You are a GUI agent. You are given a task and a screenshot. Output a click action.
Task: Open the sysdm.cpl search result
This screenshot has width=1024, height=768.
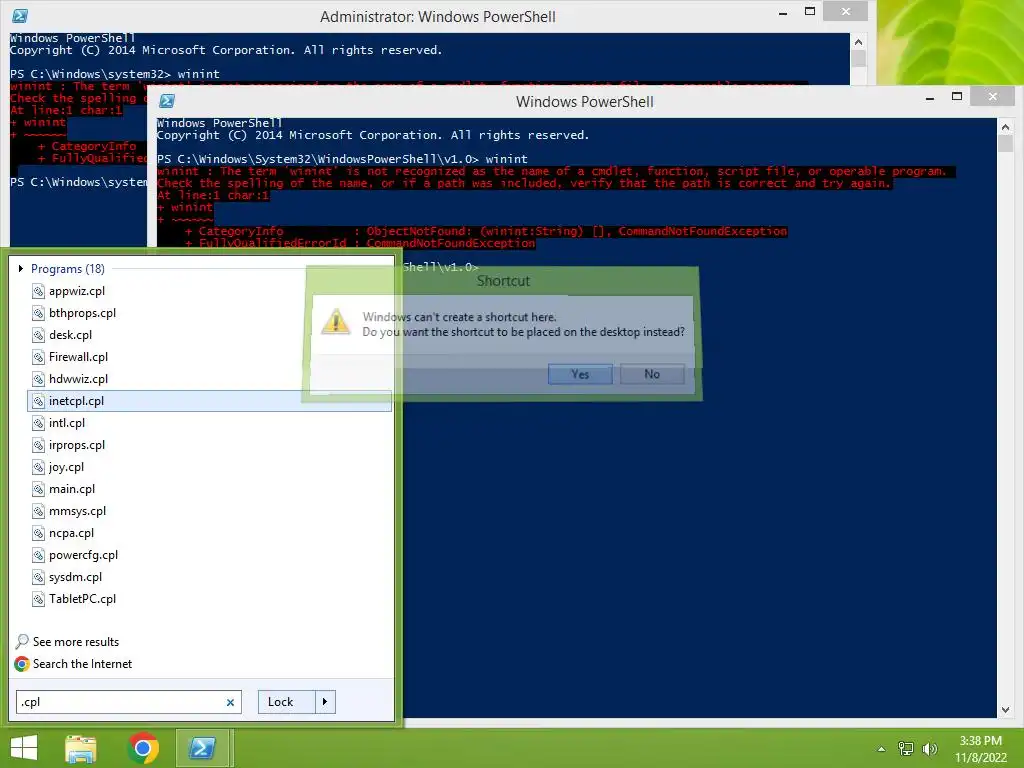[209, 577]
